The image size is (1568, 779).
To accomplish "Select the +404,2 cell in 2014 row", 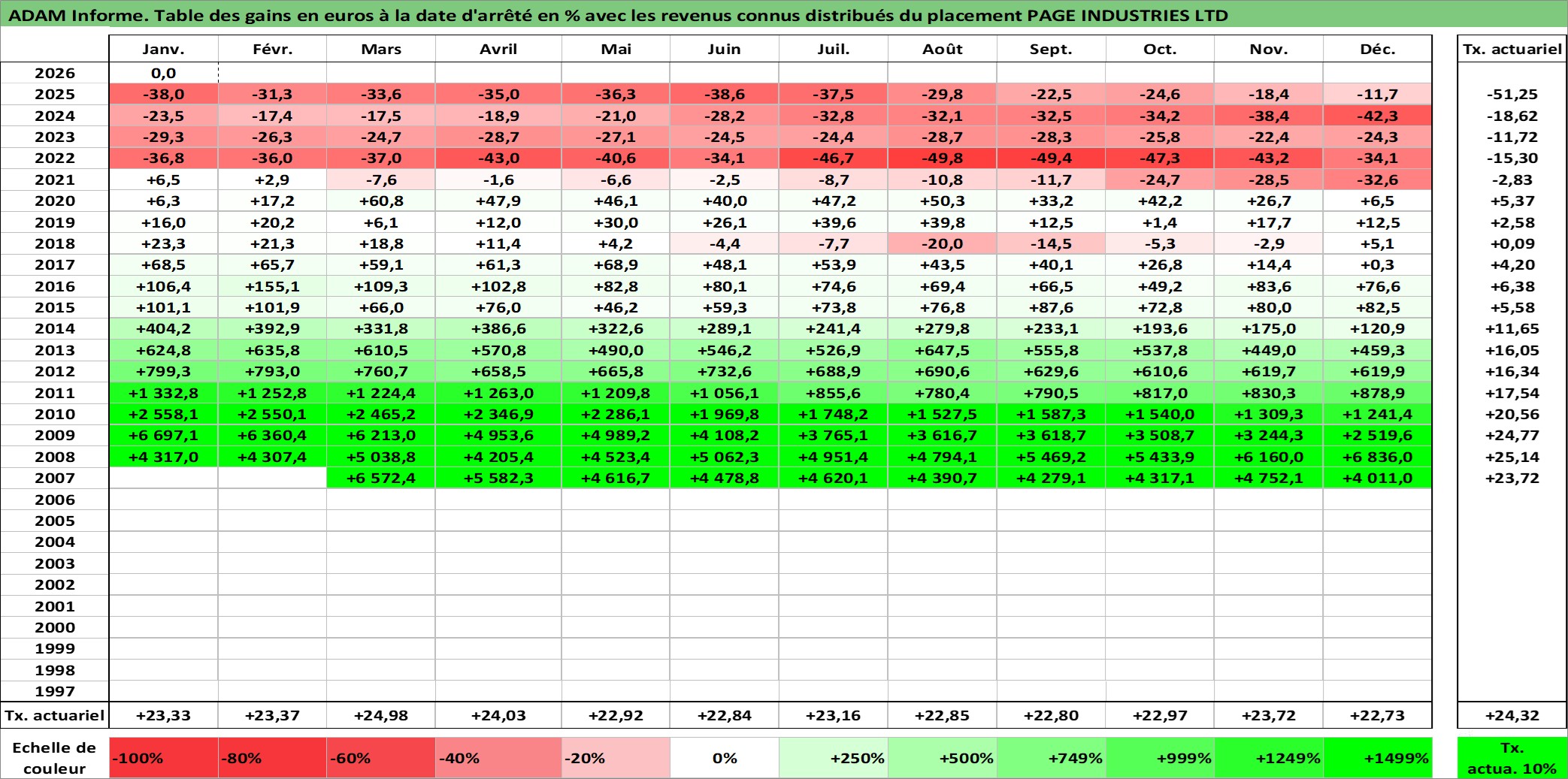I will (x=163, y=328).
